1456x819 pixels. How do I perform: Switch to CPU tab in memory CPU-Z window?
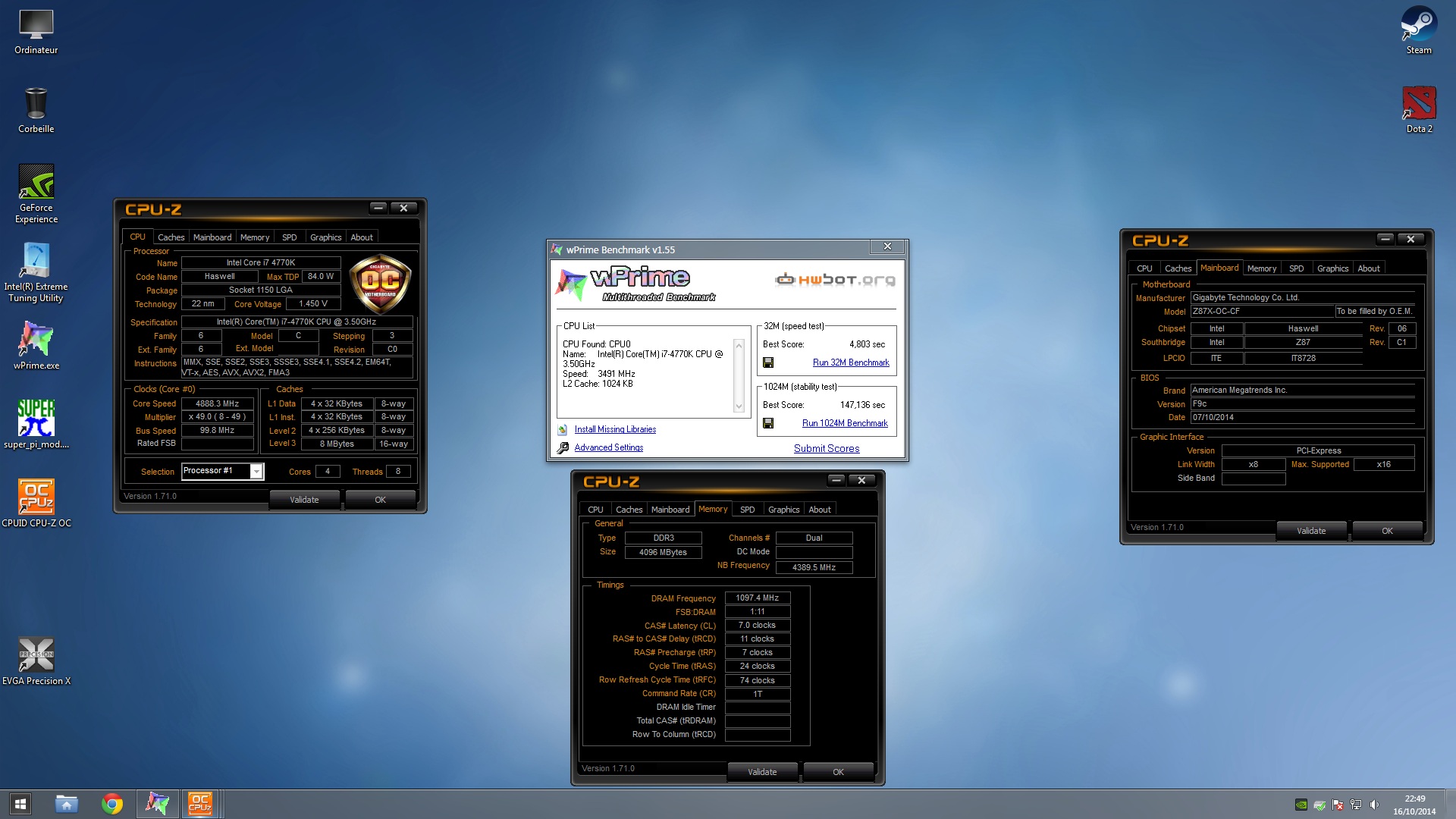pos(596,510)
